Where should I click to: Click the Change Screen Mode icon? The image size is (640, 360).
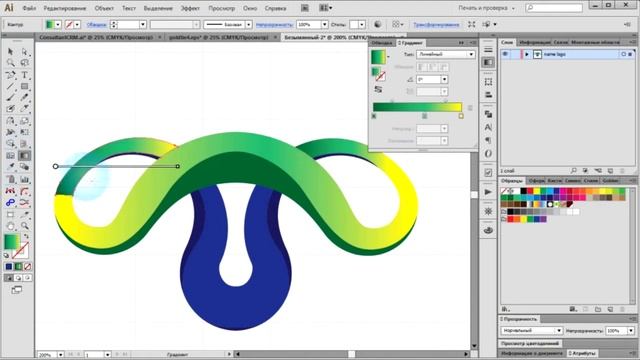[17, 290]
